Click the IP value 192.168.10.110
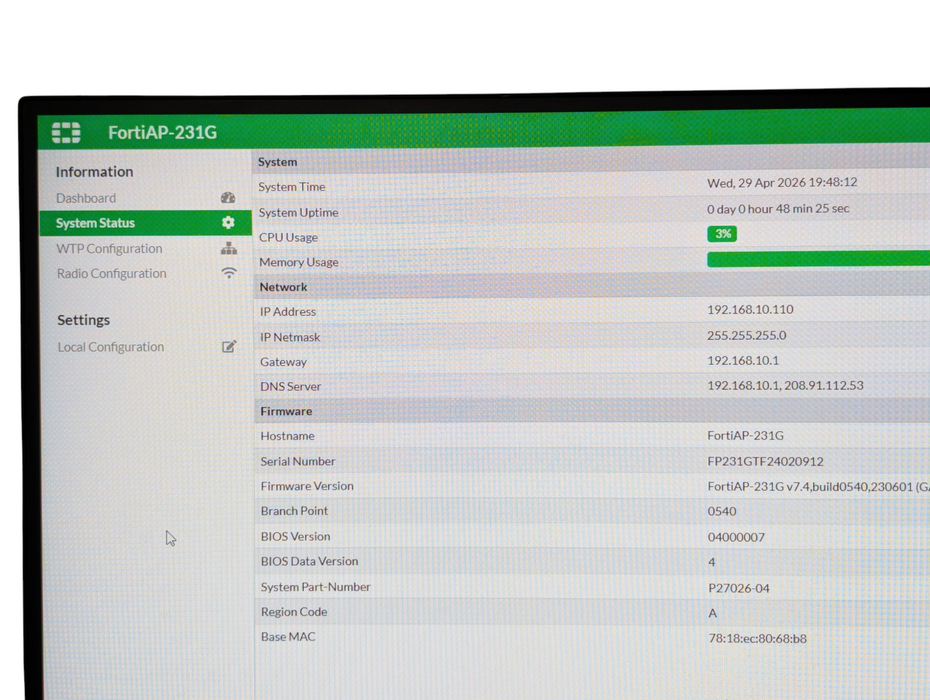 (750, 310)
